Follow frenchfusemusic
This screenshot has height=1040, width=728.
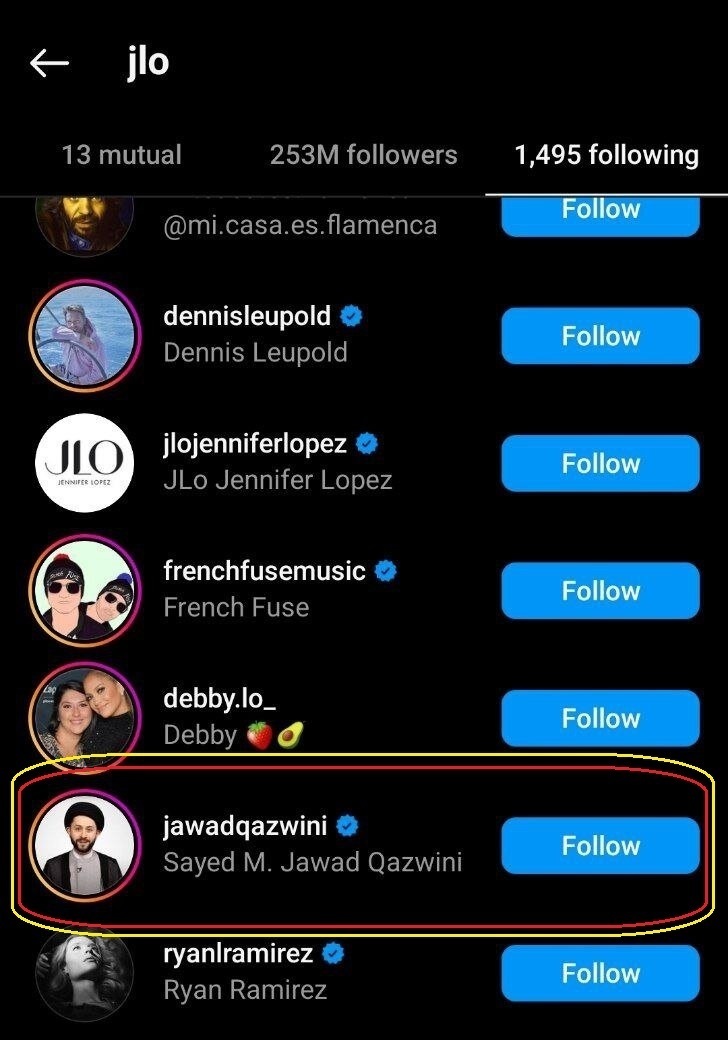(600, 590)
